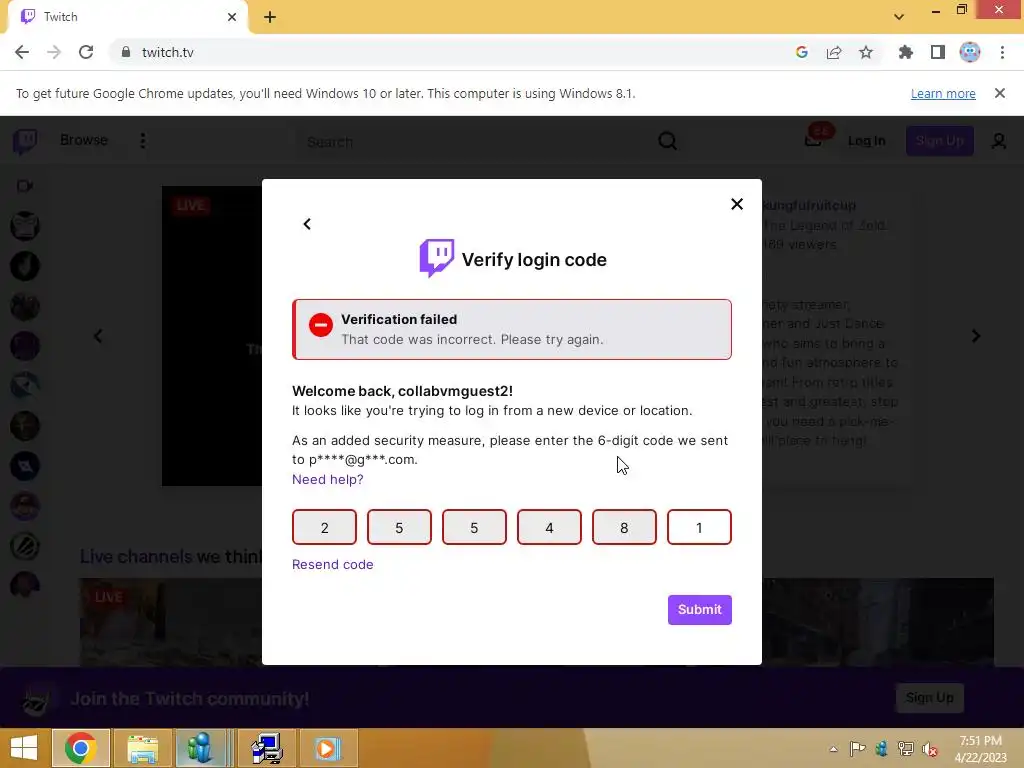Select the Twitch browser tab
The height and width of the screenshot is (768, 1024).
tap(127, 17)
